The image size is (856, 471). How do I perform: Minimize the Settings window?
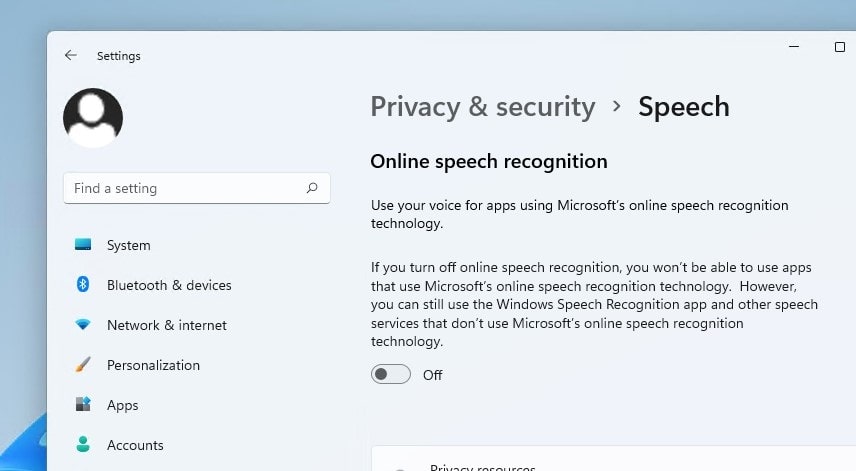tap(793, 47)
